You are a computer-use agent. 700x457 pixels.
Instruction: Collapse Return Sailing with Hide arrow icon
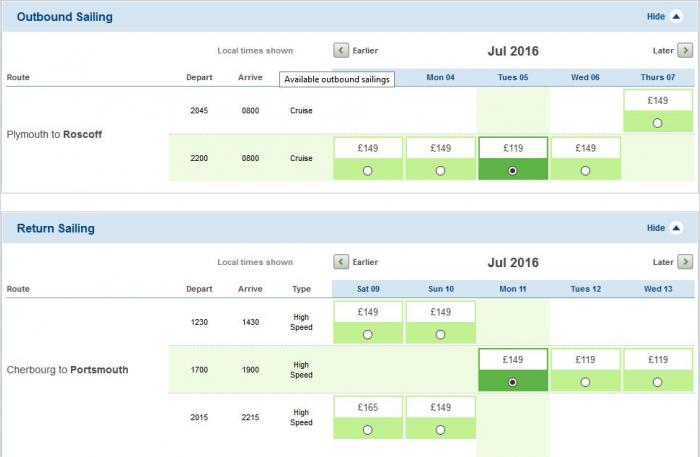coord(676,228)
